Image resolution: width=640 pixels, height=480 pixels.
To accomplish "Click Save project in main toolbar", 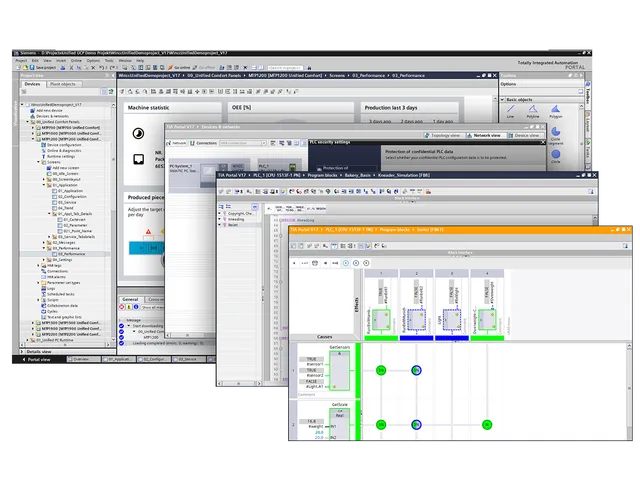I will pos(42,67).
